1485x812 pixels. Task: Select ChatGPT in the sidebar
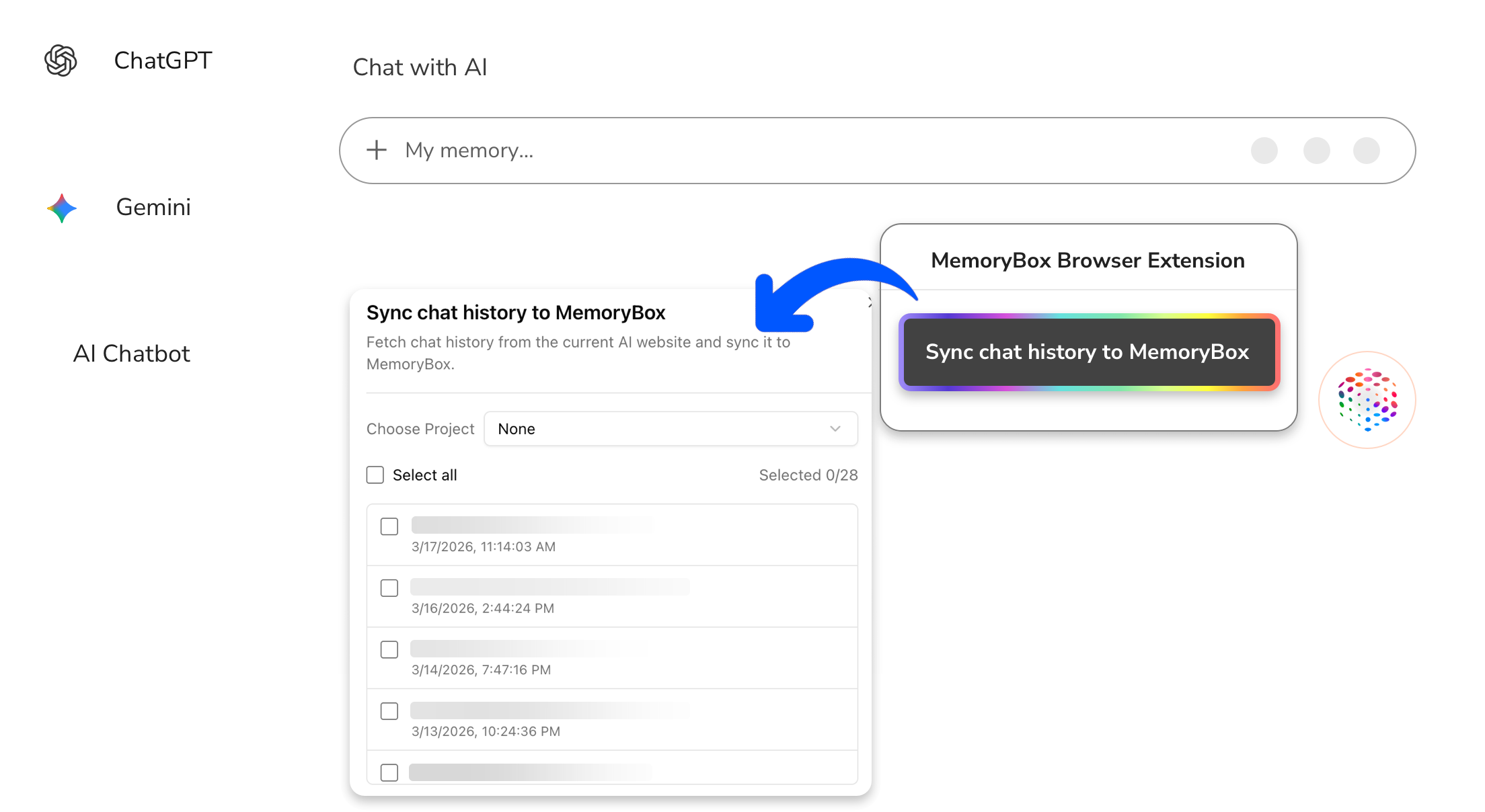click(x=163, y=60)
